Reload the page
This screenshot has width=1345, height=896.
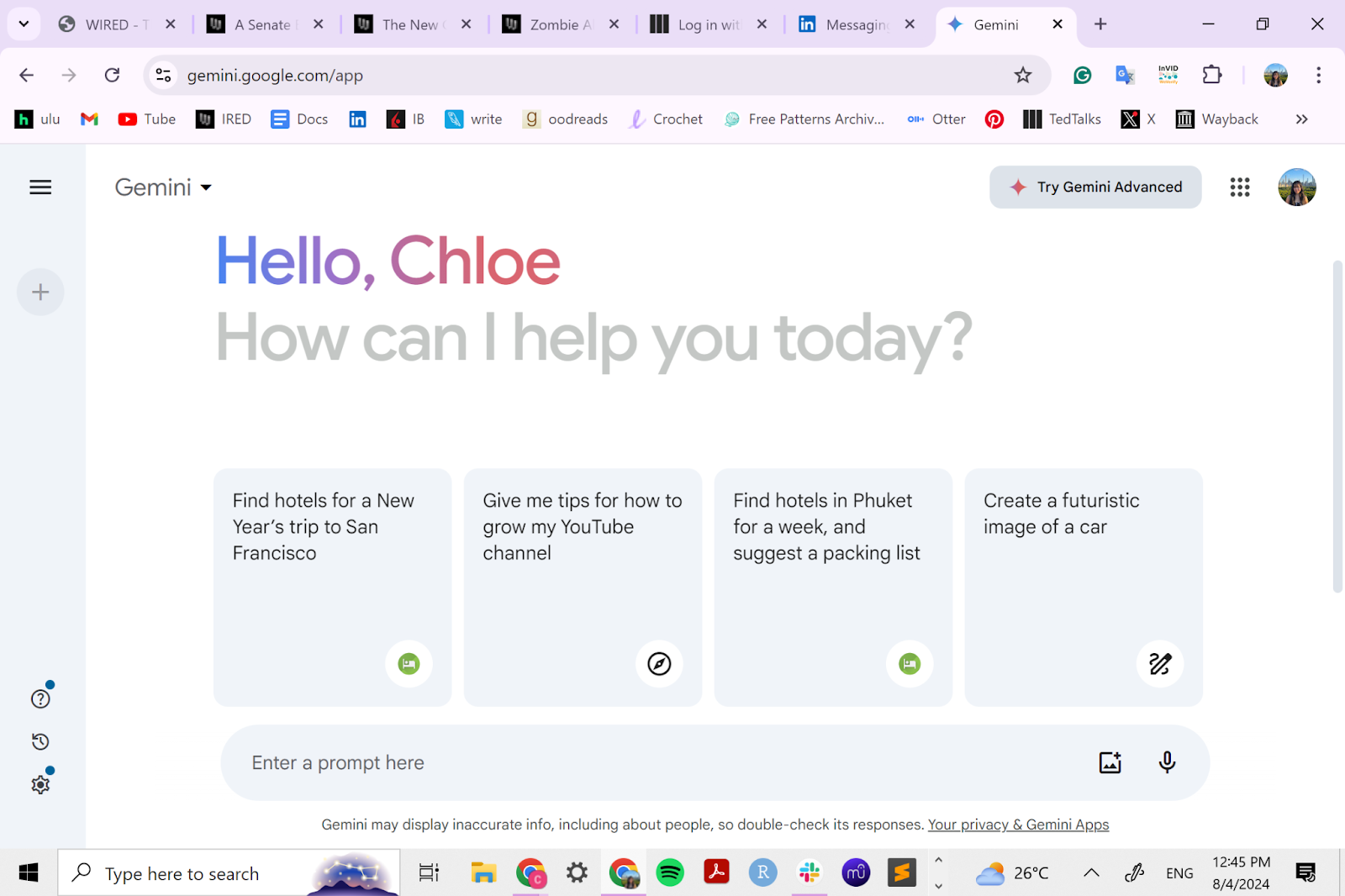pos(112,75)
